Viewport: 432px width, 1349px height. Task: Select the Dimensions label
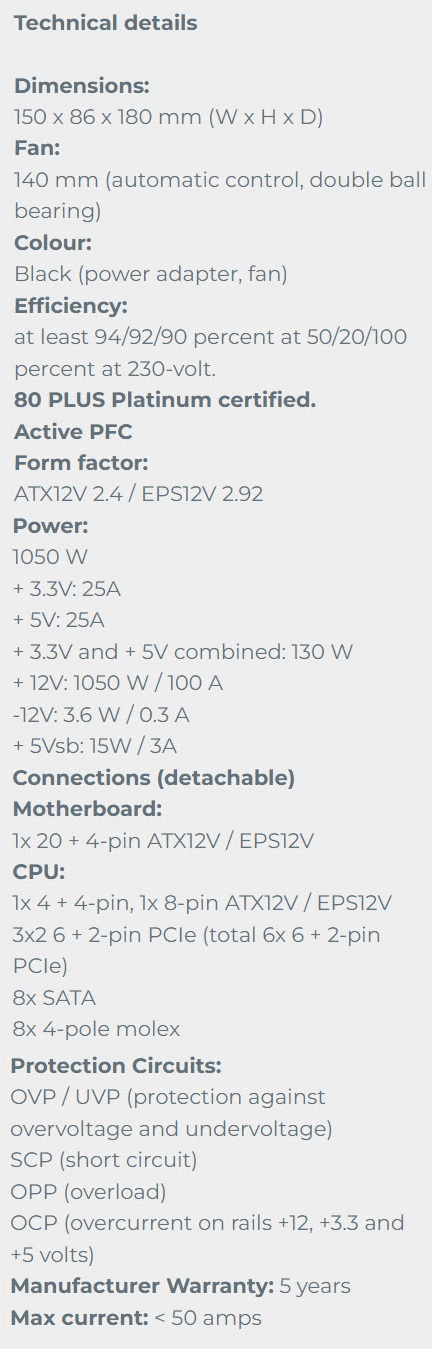coord(81,86)
